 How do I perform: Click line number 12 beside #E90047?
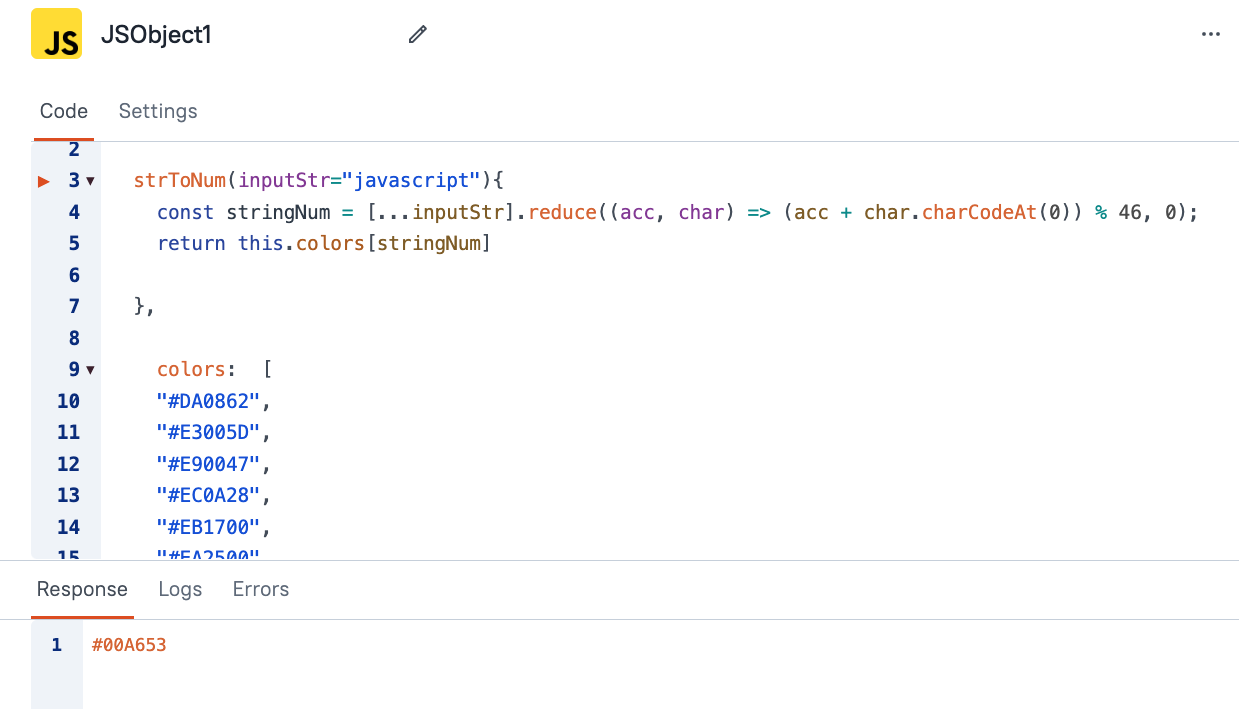69,463
